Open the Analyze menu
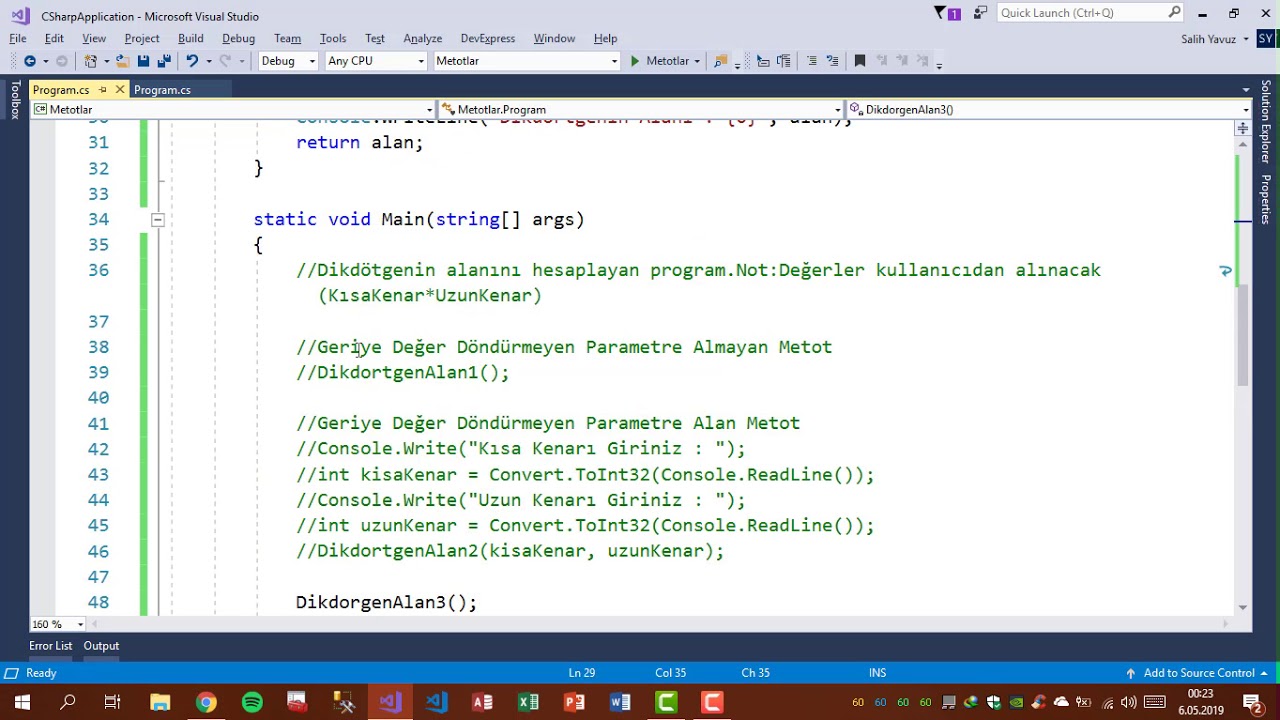The image size is (1280, 720). click(422, 38)
